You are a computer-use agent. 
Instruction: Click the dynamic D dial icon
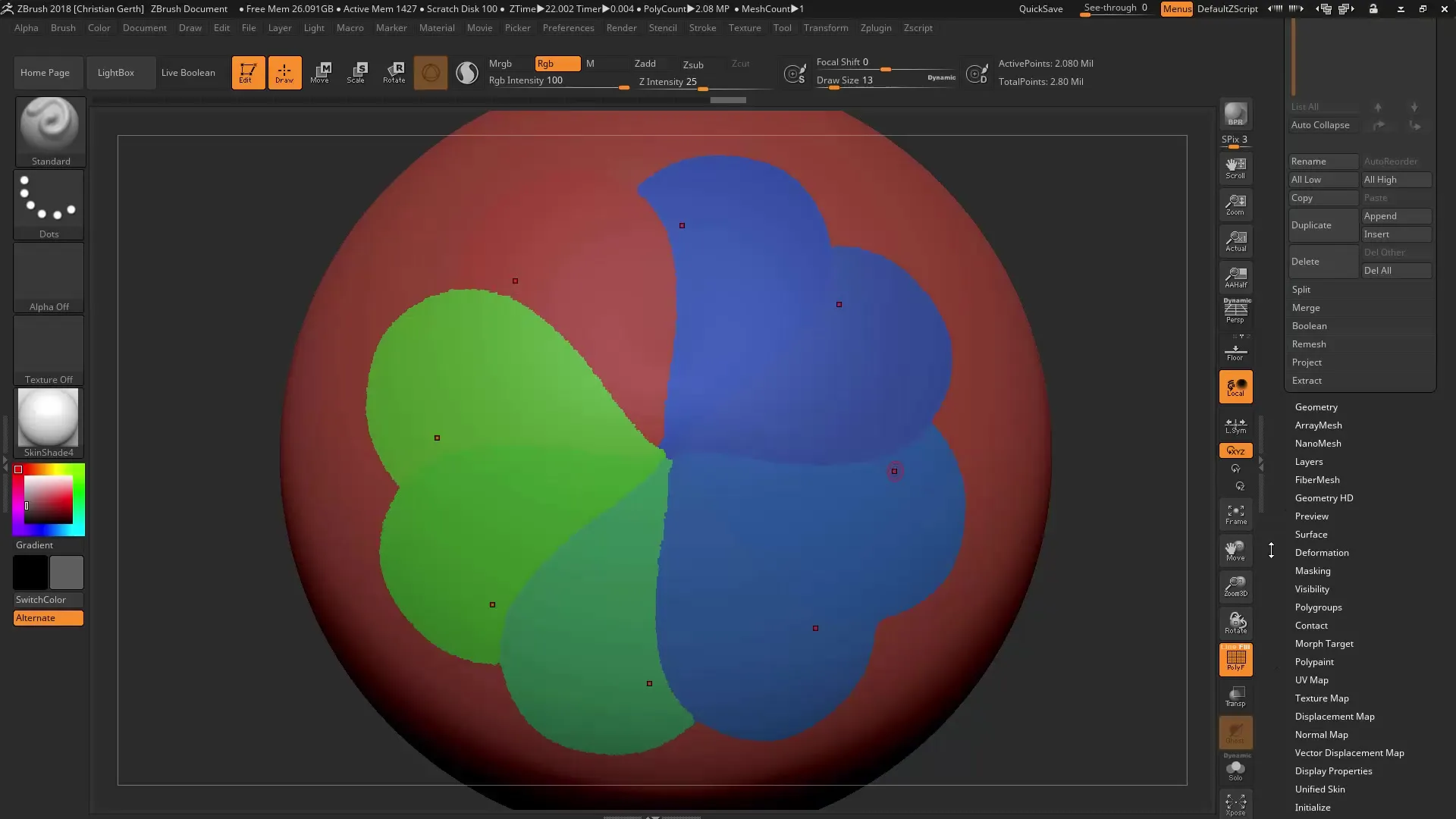977,74
